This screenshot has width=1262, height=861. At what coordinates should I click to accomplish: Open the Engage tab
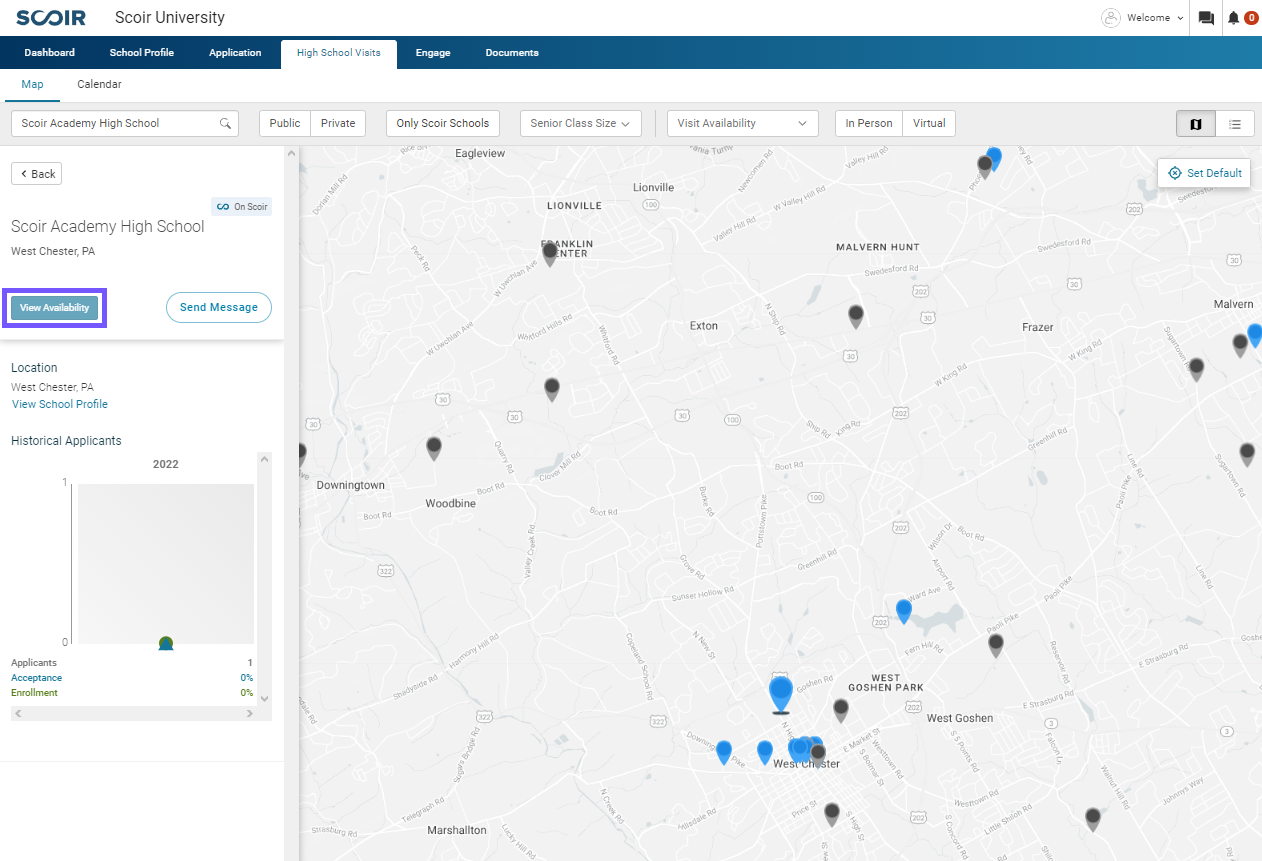(x=433, y=53)
